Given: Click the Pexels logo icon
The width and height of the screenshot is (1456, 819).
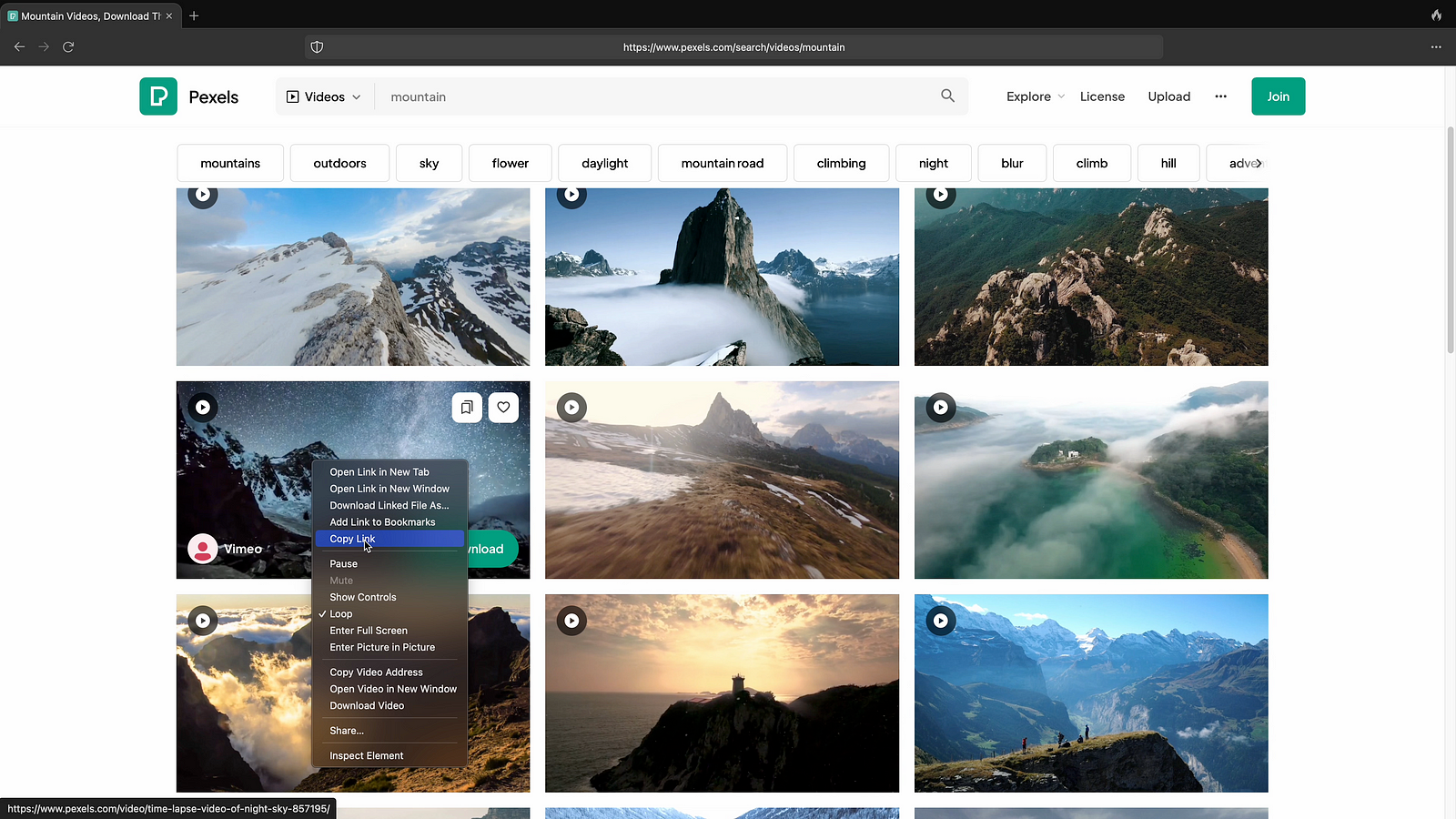Looking at the screenshot, I should point(158,96).
